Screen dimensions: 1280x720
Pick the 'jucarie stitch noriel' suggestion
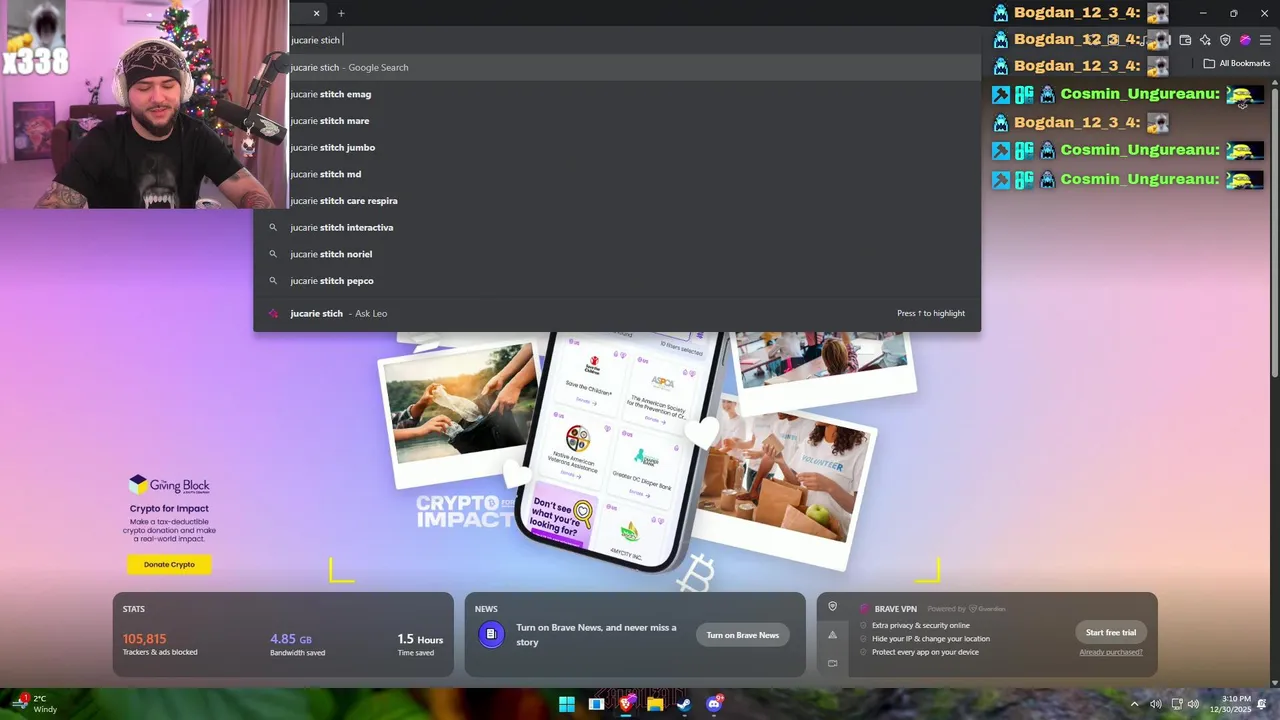pyautogui.click(x=617, y=254)
